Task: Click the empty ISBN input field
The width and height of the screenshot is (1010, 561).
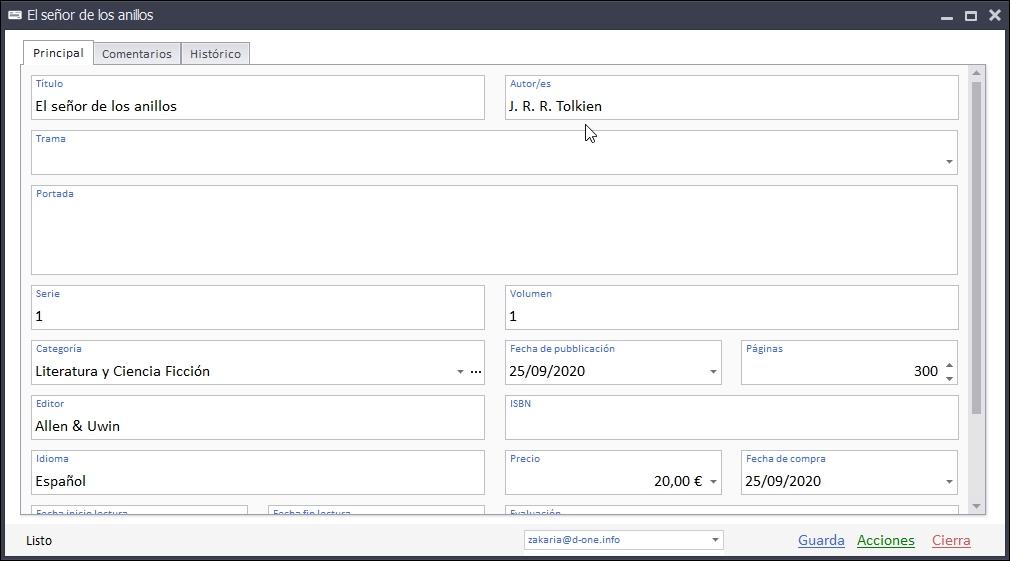Action: pyautogui.click(x=731, y=426)
